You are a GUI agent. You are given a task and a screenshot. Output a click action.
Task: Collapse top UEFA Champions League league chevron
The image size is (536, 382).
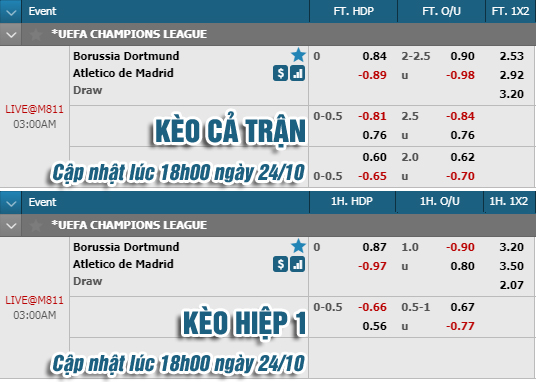point(11,35)
